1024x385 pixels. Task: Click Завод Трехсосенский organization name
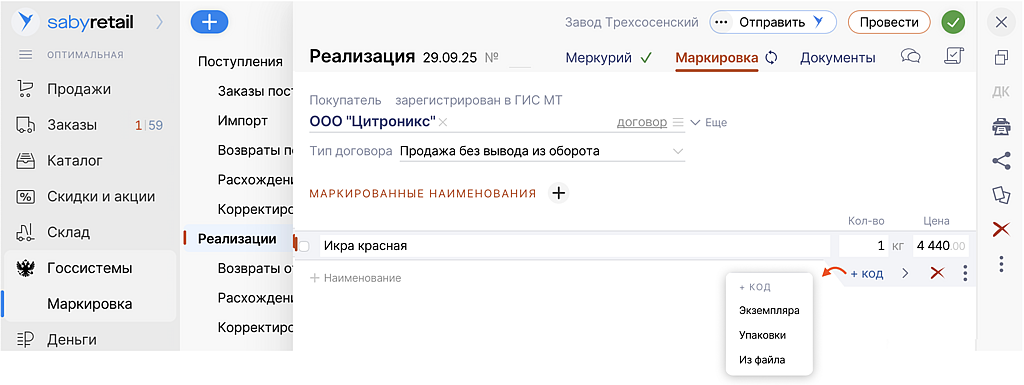point(632,22)
